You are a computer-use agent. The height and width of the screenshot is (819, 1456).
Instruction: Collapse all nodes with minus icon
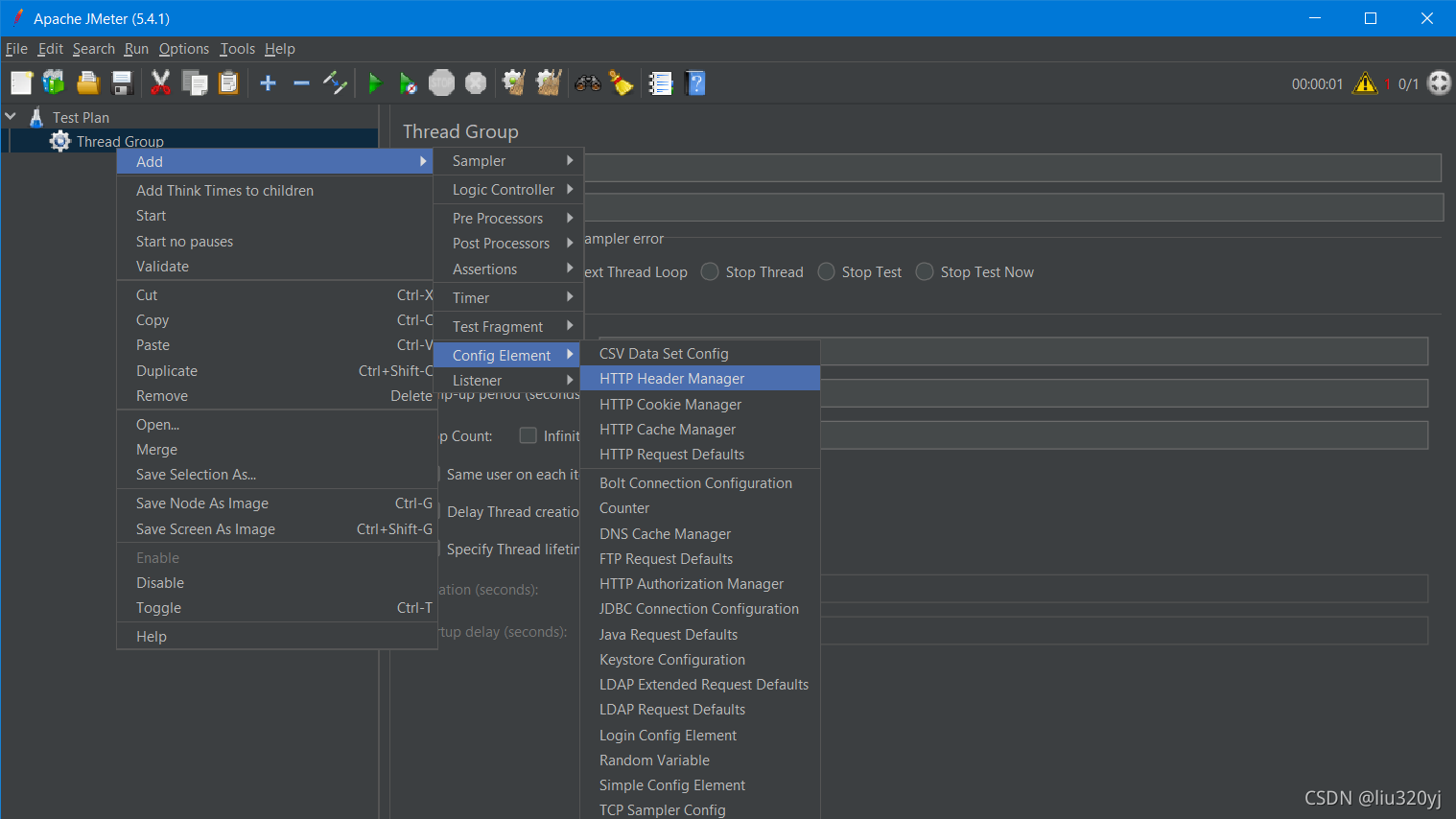tap(301, 83)
